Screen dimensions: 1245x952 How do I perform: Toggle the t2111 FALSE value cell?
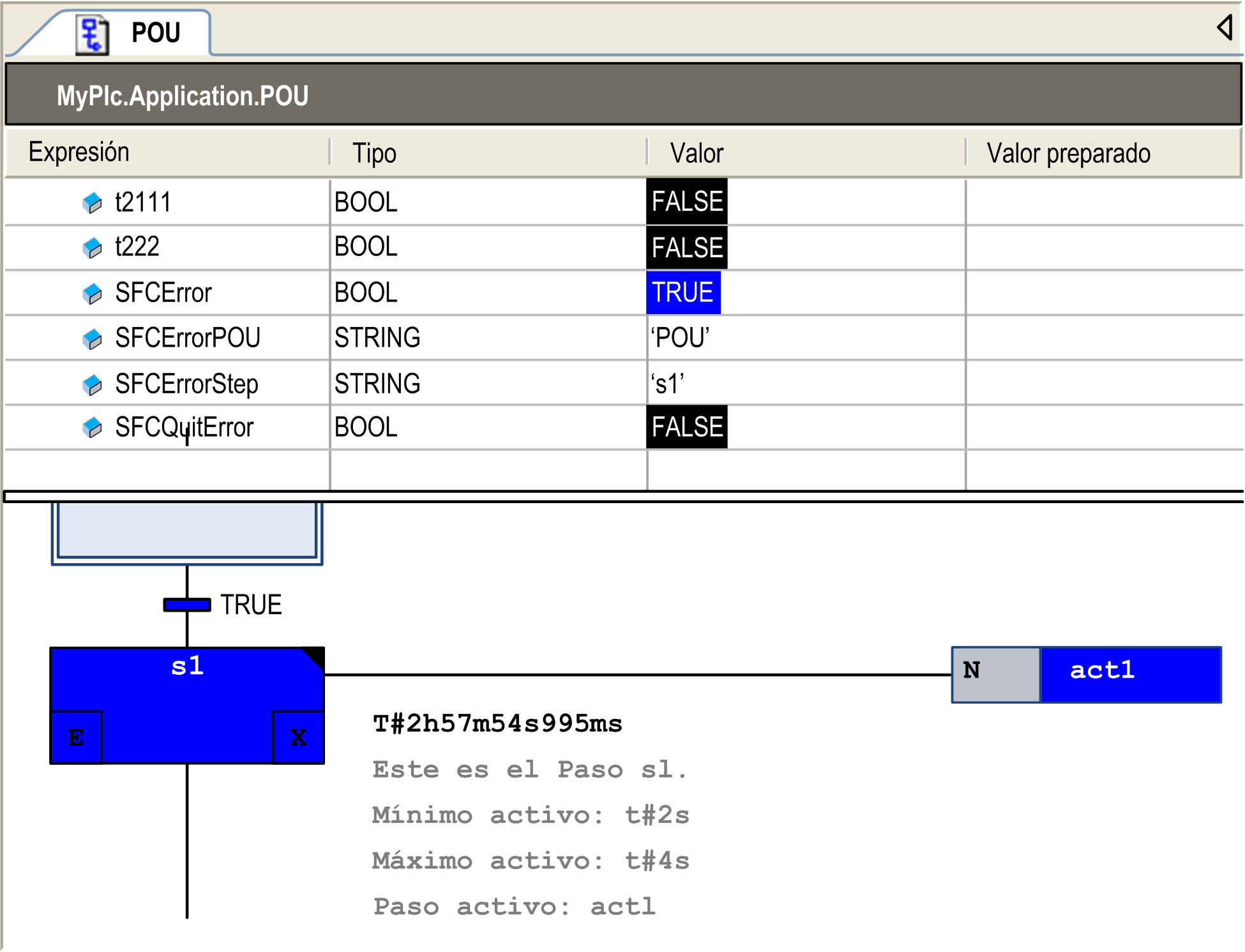pyautogui.click(x=686, y=202)
